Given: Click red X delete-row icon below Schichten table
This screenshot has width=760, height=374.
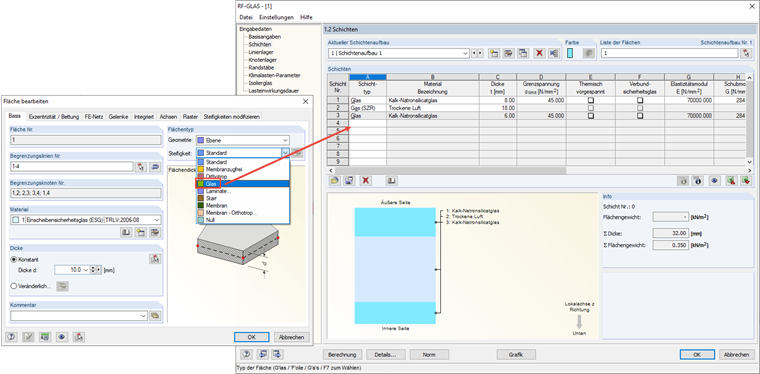Looking at the screenshot, I should click(366, 180).
